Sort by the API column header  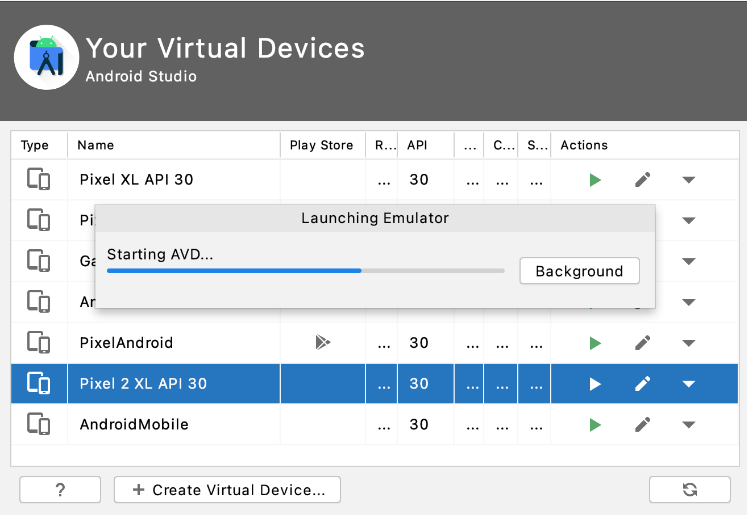[x=425, y=145]
